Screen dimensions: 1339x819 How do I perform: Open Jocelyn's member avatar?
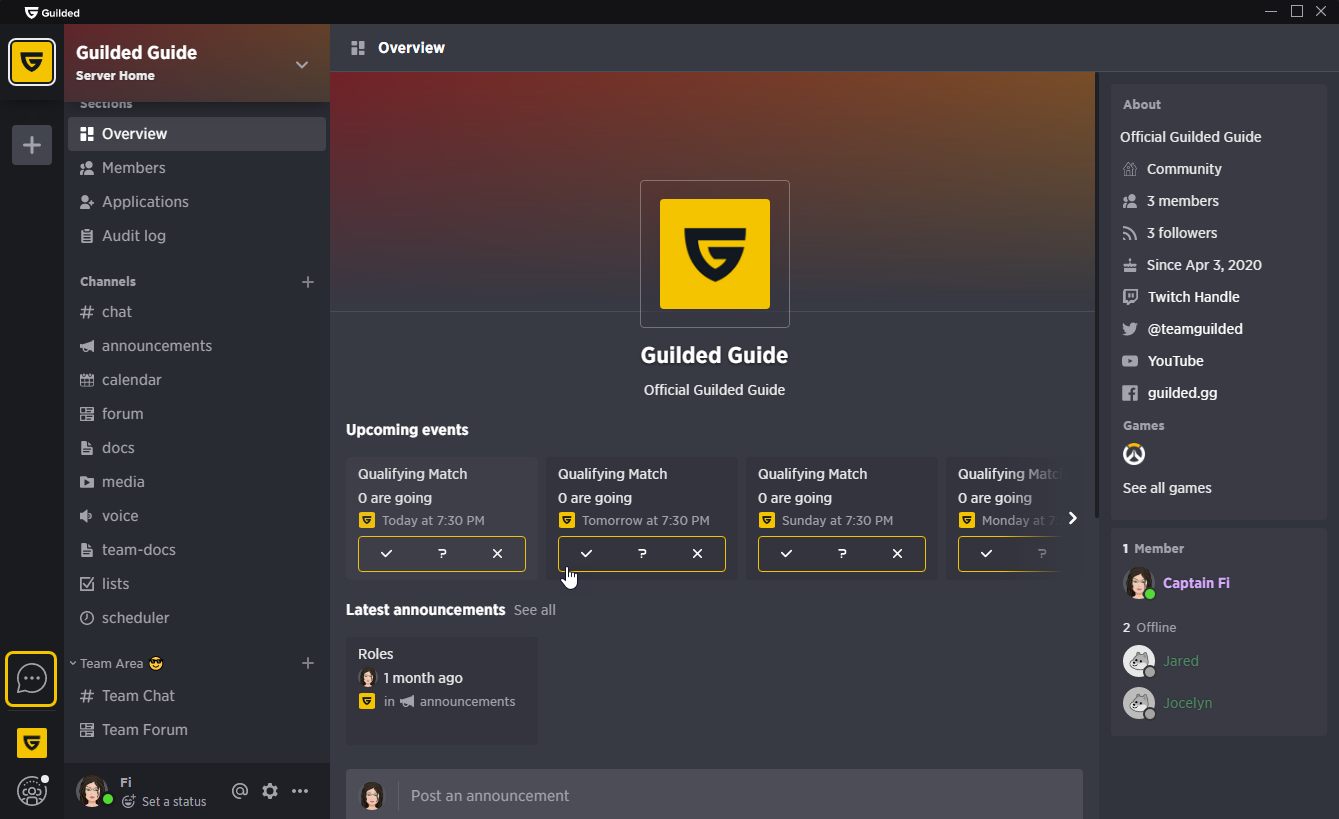pyautogui.click(x=1139, y=703)
